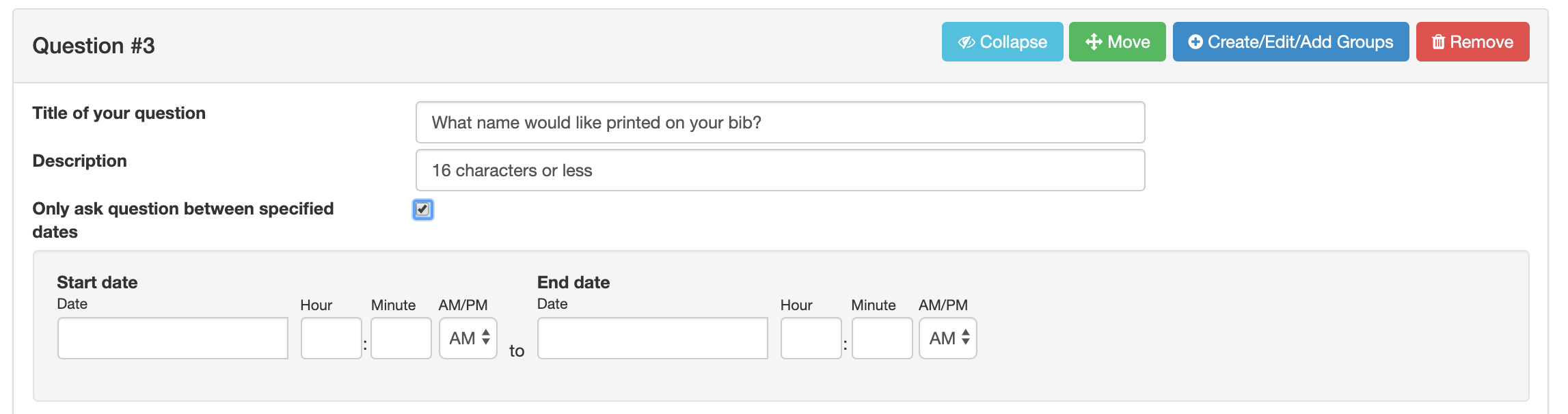The width and height of the screenshot is (1568, 414).
Task: Focus the Title of your question field
Action: click(781, 122)
